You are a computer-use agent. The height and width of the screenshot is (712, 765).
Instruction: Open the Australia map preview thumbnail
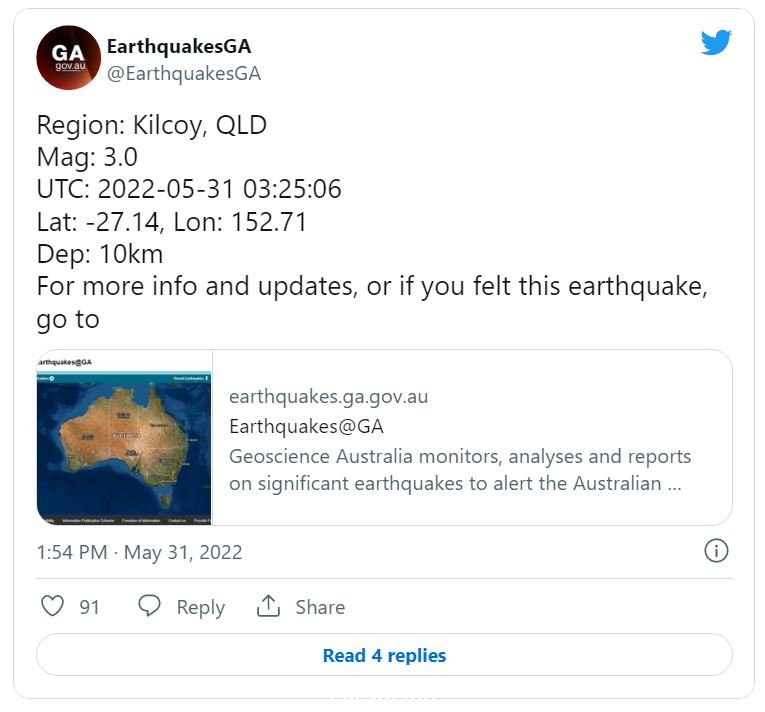tap(124, 438)
